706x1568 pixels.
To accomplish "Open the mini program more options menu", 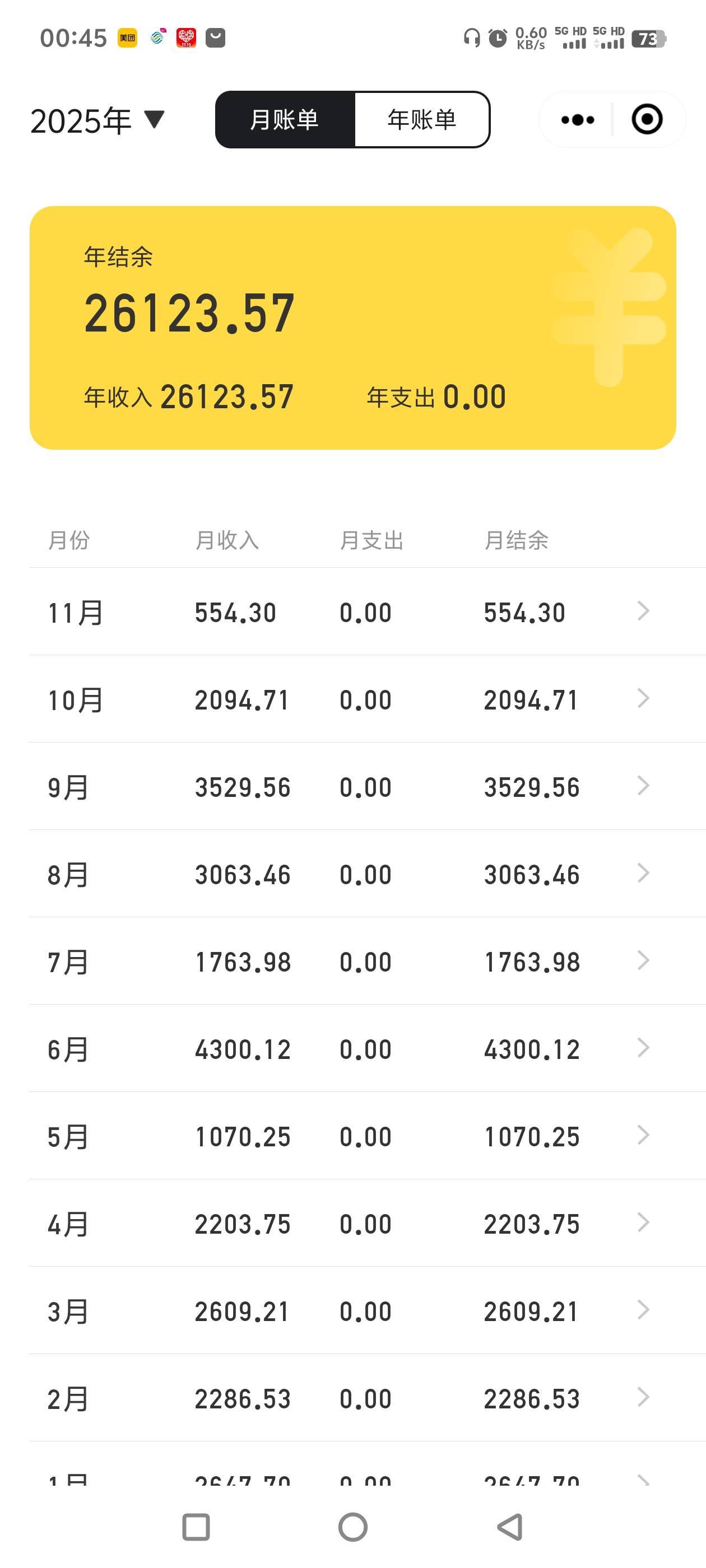I will 577,119.
